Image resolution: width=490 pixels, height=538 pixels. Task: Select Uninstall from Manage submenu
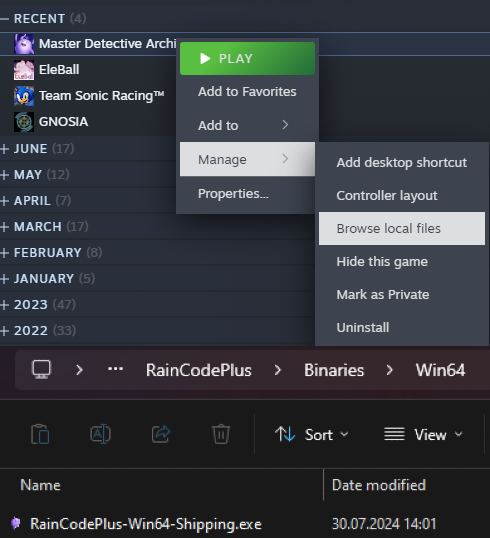pyautogui.click(x=402, y=327)
